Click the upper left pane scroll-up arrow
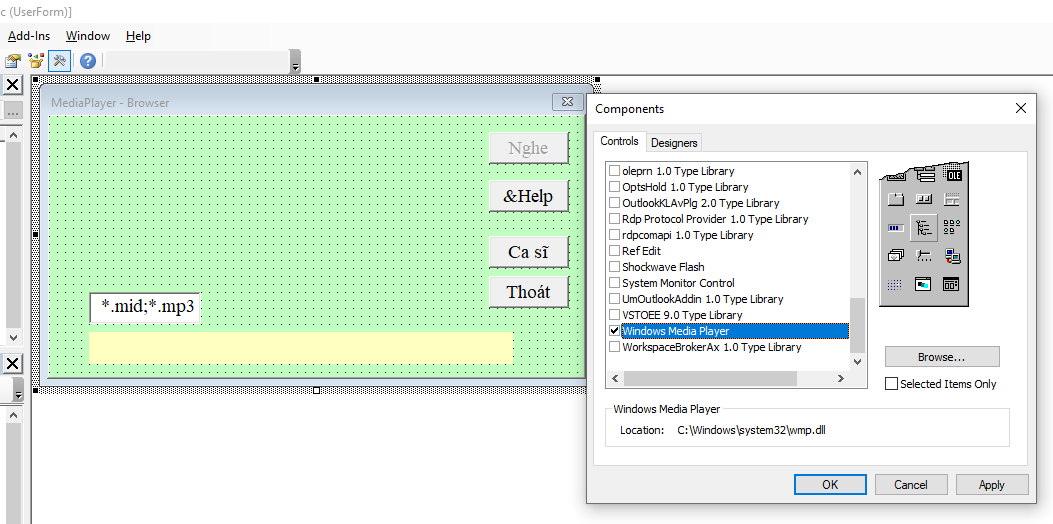Viewport: 1053px width, 524px height. 13,136
